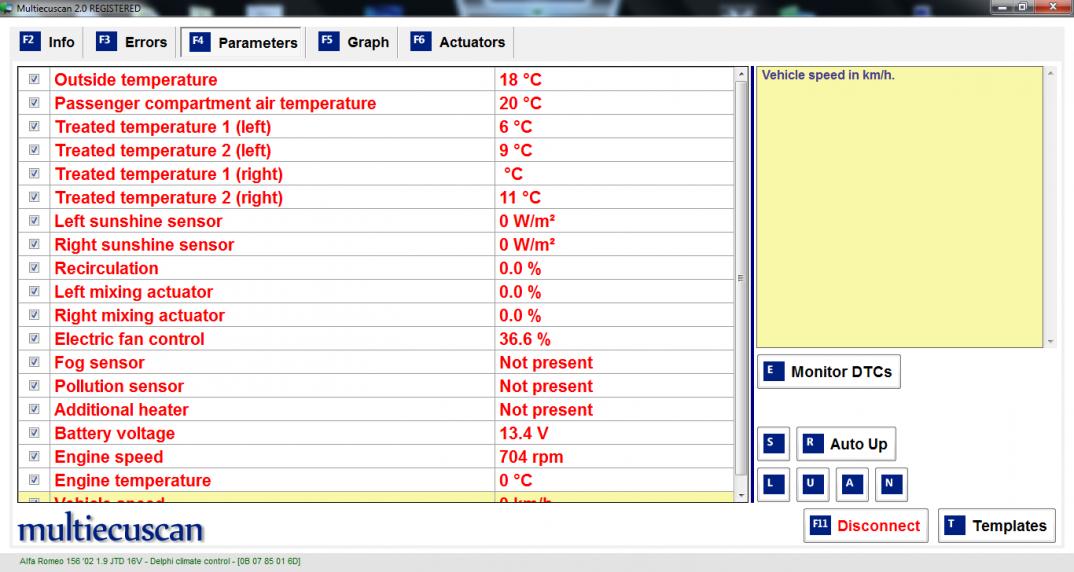Viewport: 1074px width, 572px height.
Task: Click the 36.6 % fan value
Action: tap(525, 339)
